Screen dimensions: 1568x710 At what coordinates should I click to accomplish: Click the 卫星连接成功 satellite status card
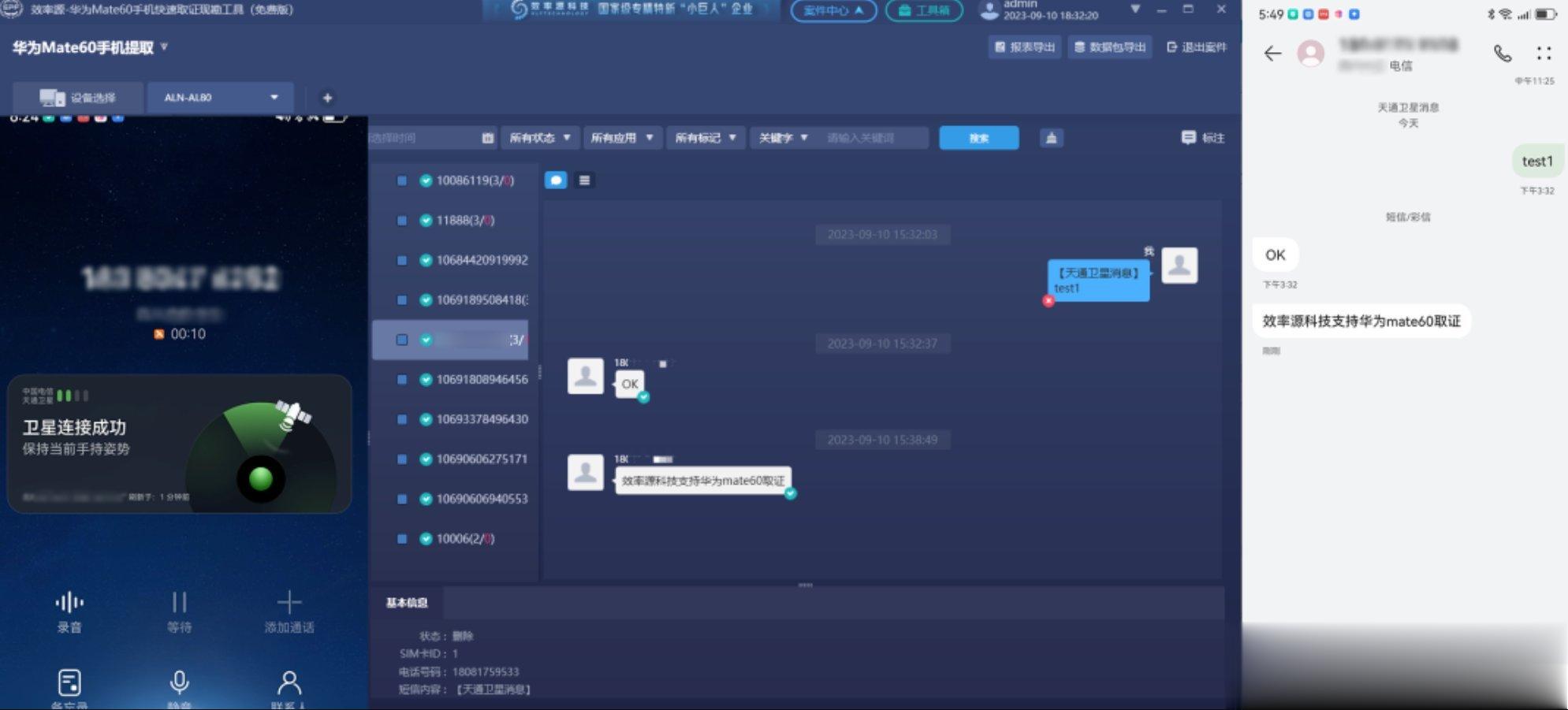click(179, 444)
